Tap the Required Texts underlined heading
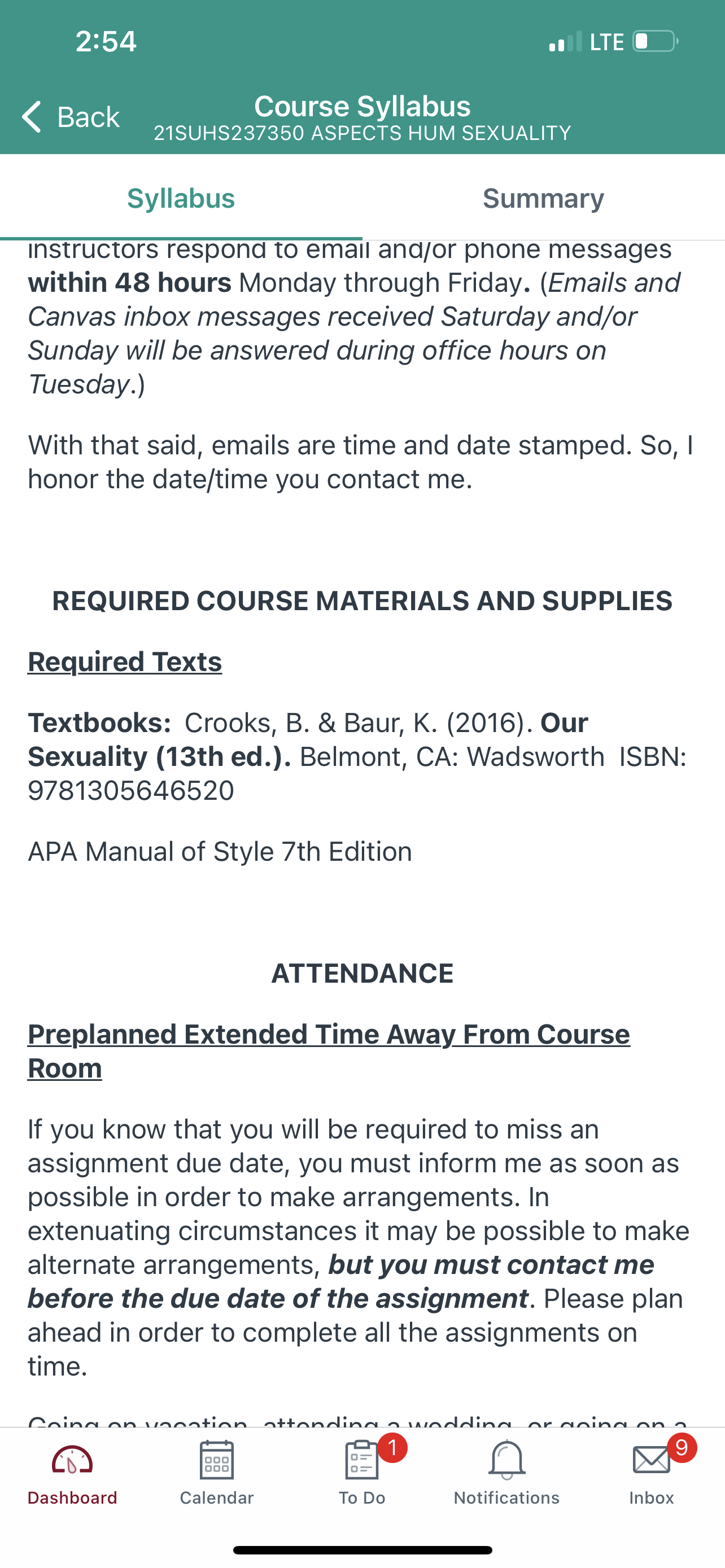Image resolution: width=725 pixels, height=1568 pixels. pos(125,662)
